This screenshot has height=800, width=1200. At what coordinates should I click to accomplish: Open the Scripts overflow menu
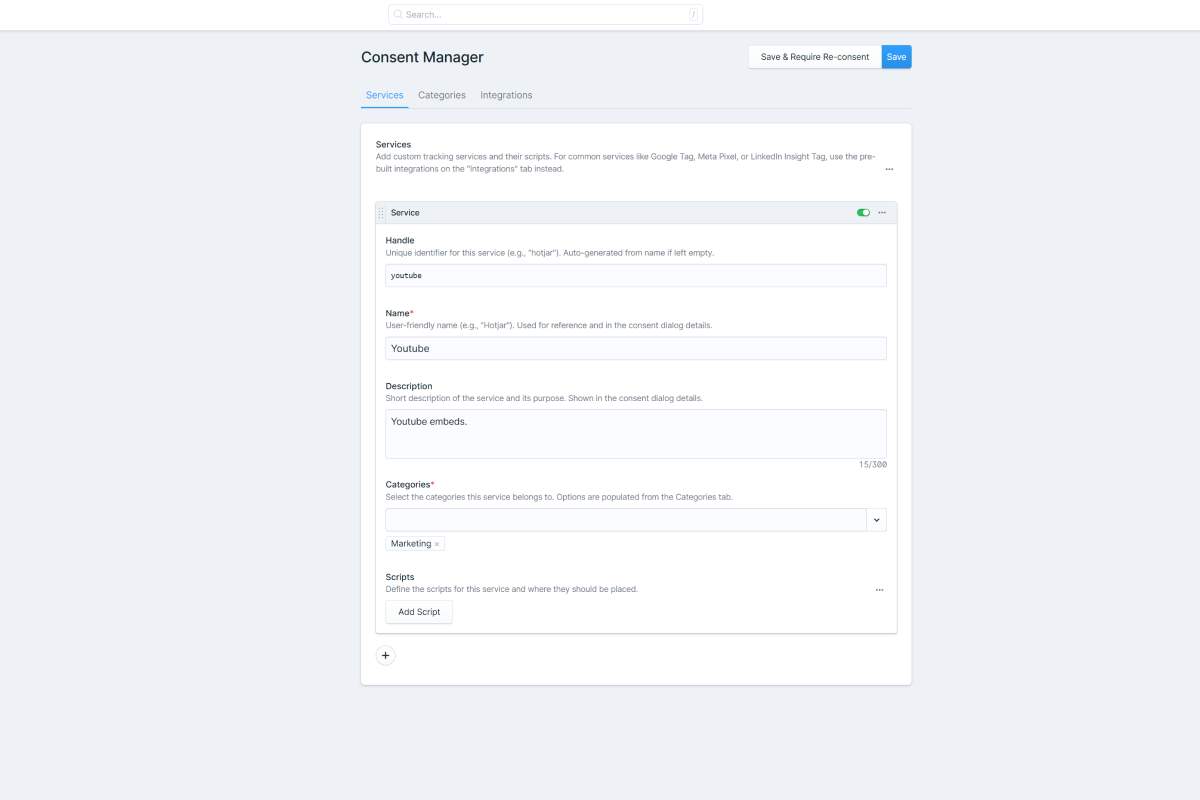[880, 590]
